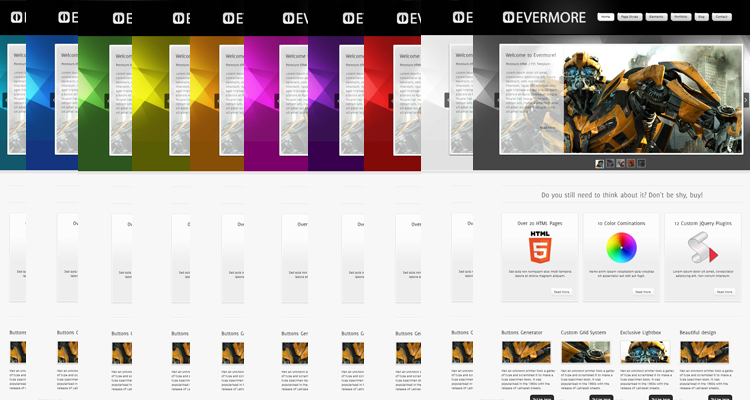Screen dimensions: 750x400
Task: Click the 'Over 20 HTML Pages' heading
Action: click(x=540, y=223)
